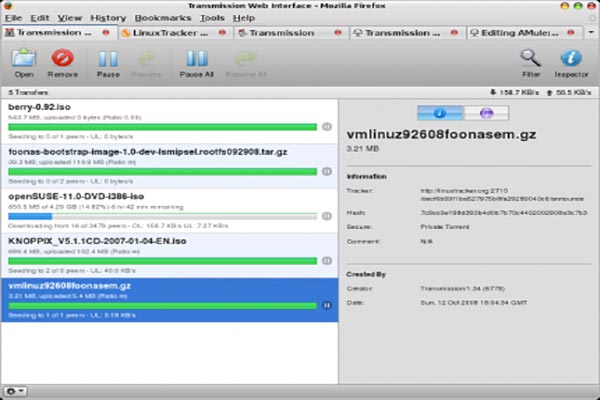This screenshot has height=400, width=600.
Task: Open the View menu
Action: tap(70, 18)
